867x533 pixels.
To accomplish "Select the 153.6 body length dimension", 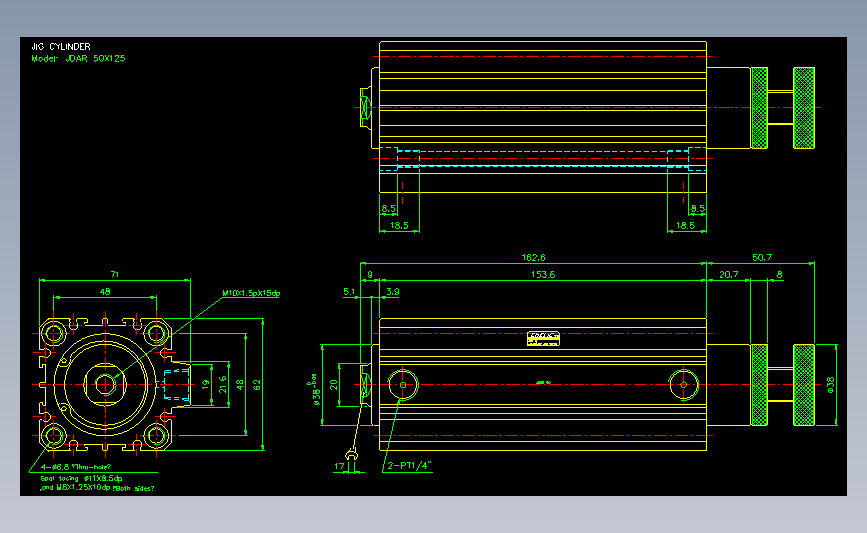I will [543, 275].
